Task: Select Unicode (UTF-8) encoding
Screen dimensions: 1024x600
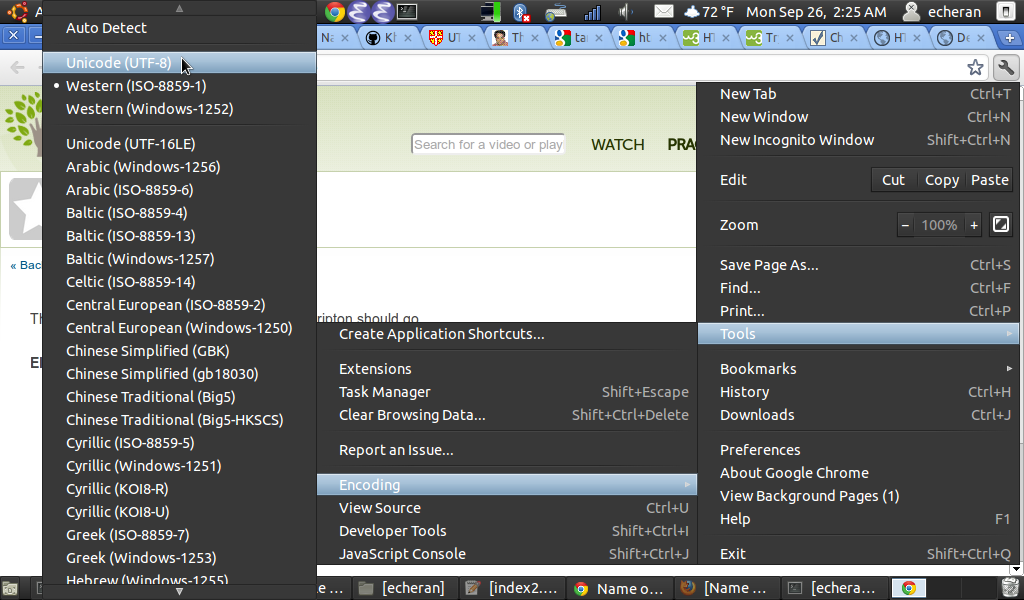Action: click(x=118, y=63)
